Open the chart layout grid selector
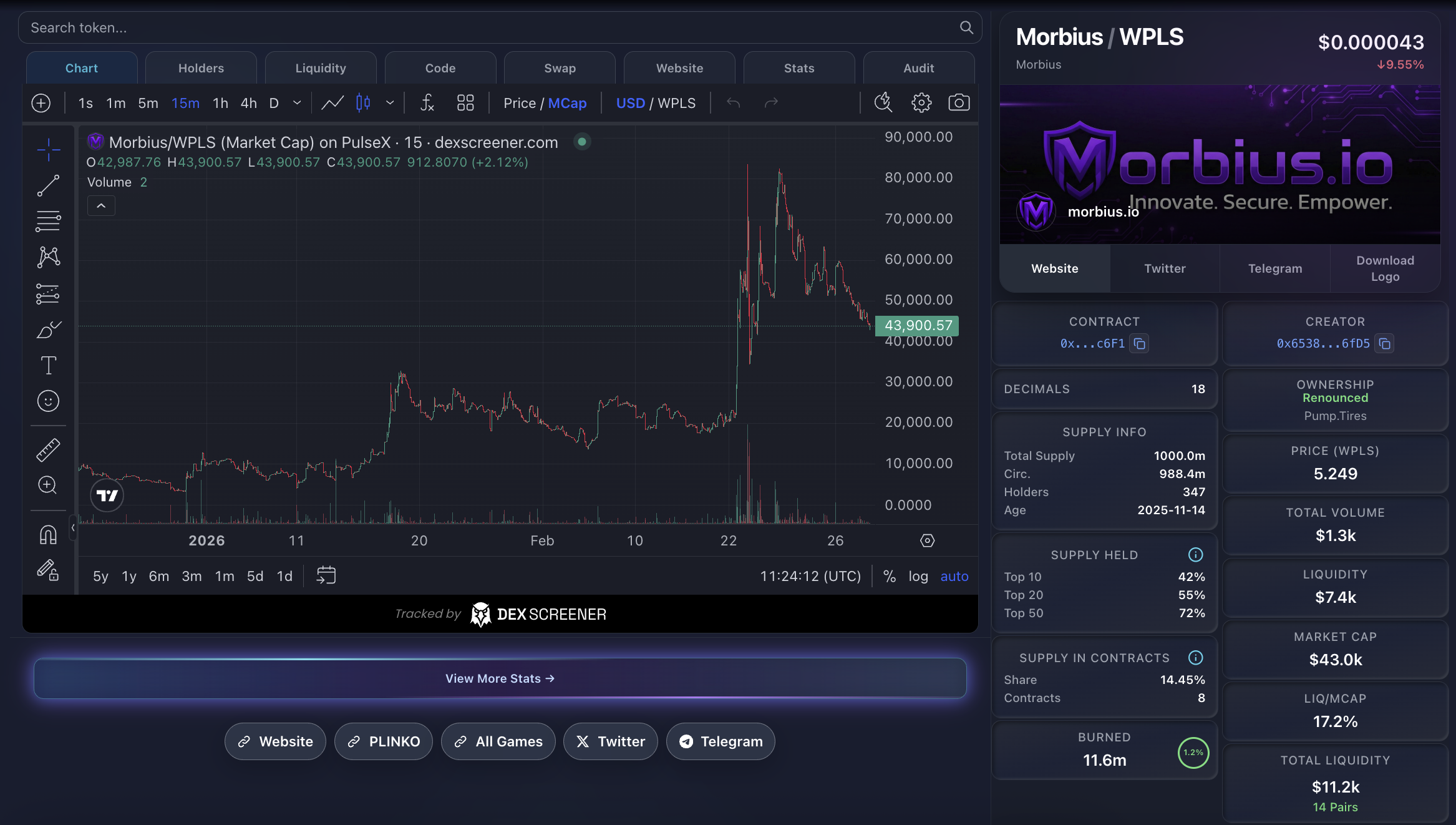 point(465,103)
